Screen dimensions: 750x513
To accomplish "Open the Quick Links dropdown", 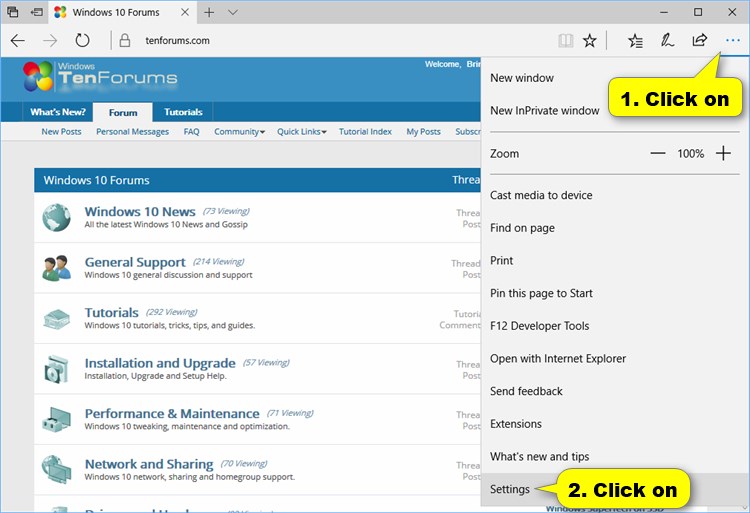I will point(301,132).
